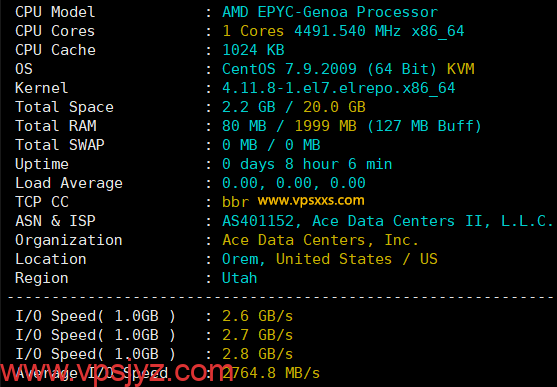The image size is (557, 387).
Task: Open the www.vpsjyz.com red watermark link
Action: click(x=117, y=372)
